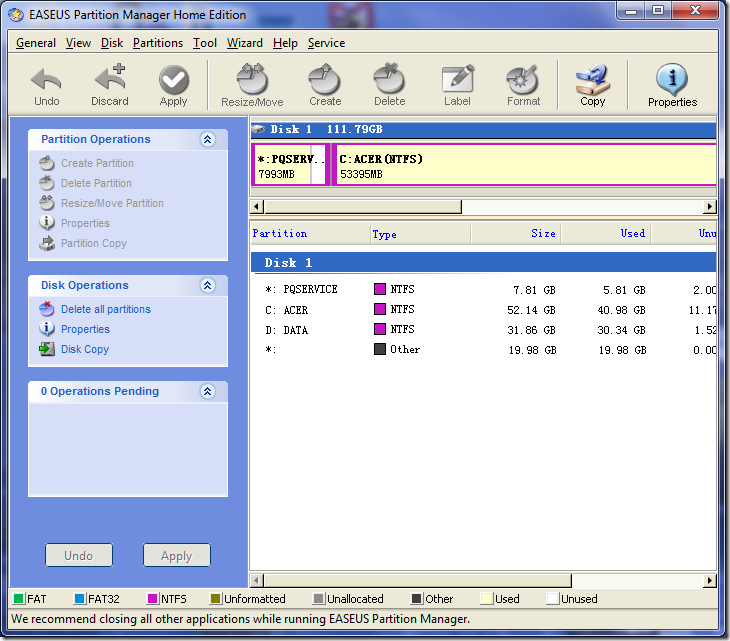
Task: Click Disk Operations Properties info icon
Action: click(47, 329)
